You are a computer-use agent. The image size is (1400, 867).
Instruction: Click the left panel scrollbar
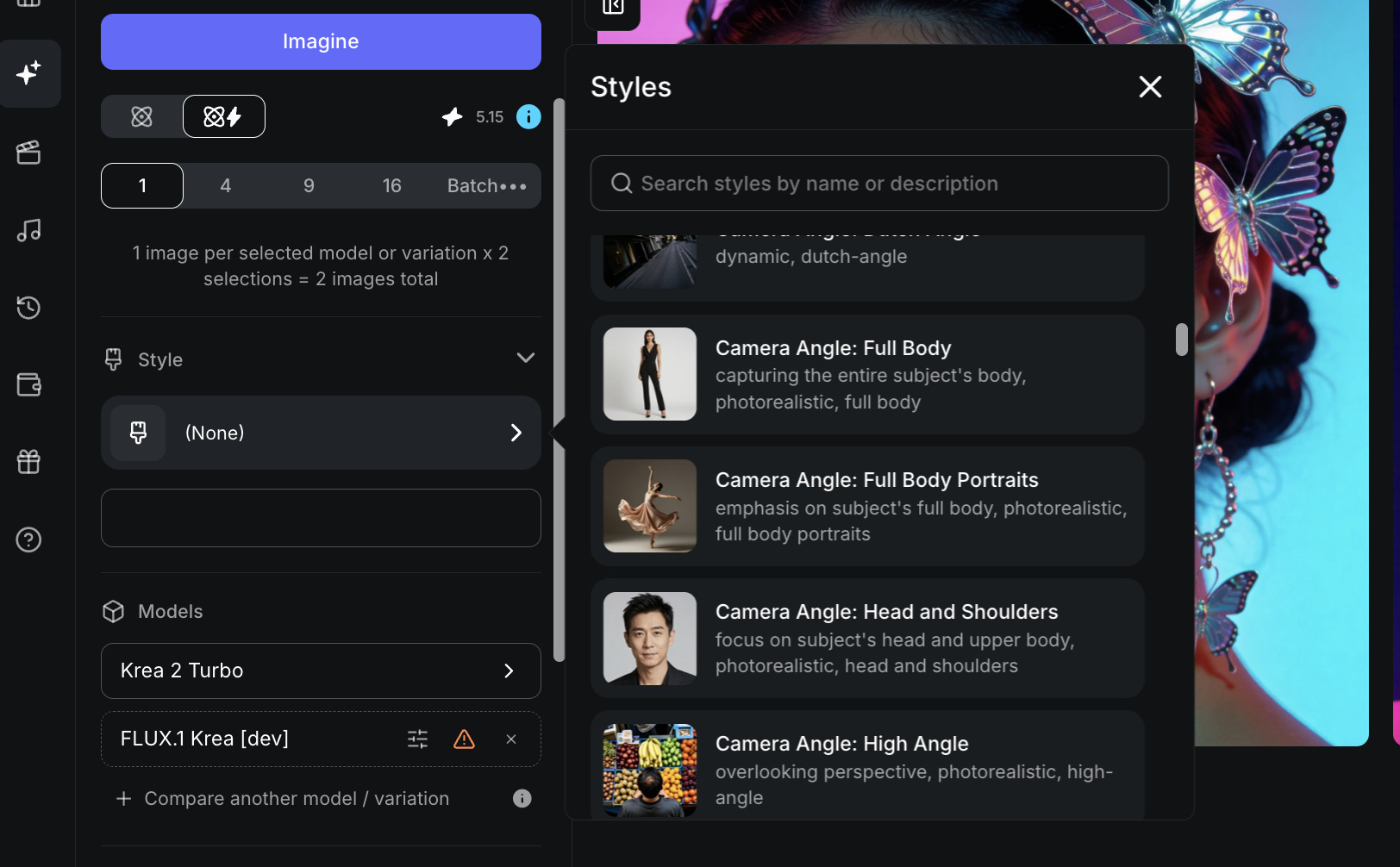click(559, 379)
